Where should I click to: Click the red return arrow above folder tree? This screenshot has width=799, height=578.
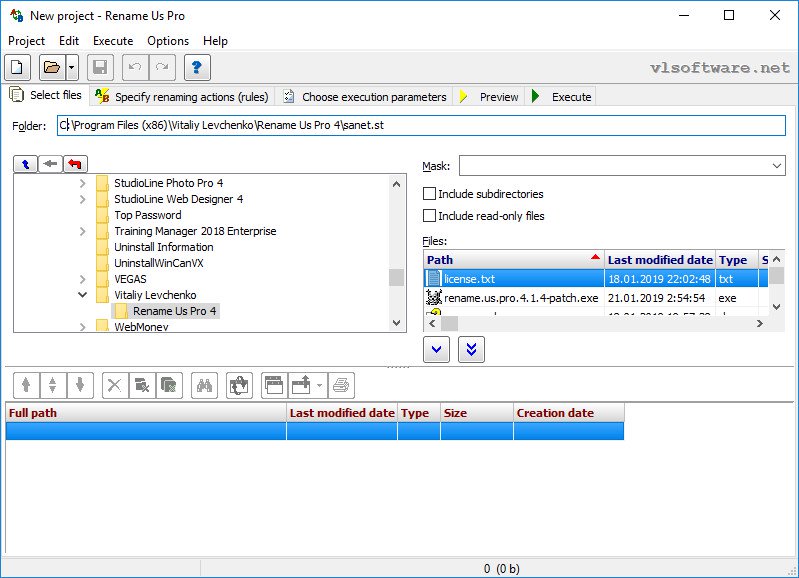click(x=75, y=164)
